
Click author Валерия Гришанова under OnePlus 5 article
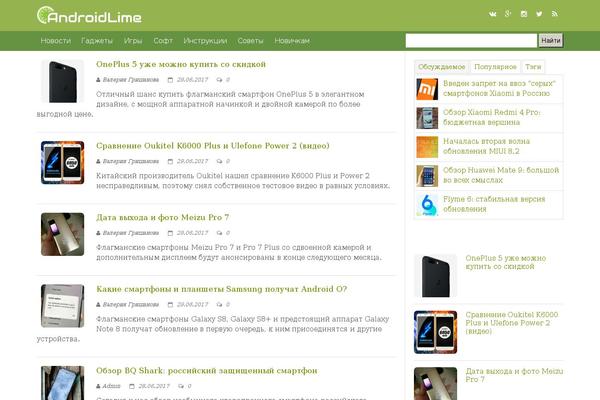[131, 80]
